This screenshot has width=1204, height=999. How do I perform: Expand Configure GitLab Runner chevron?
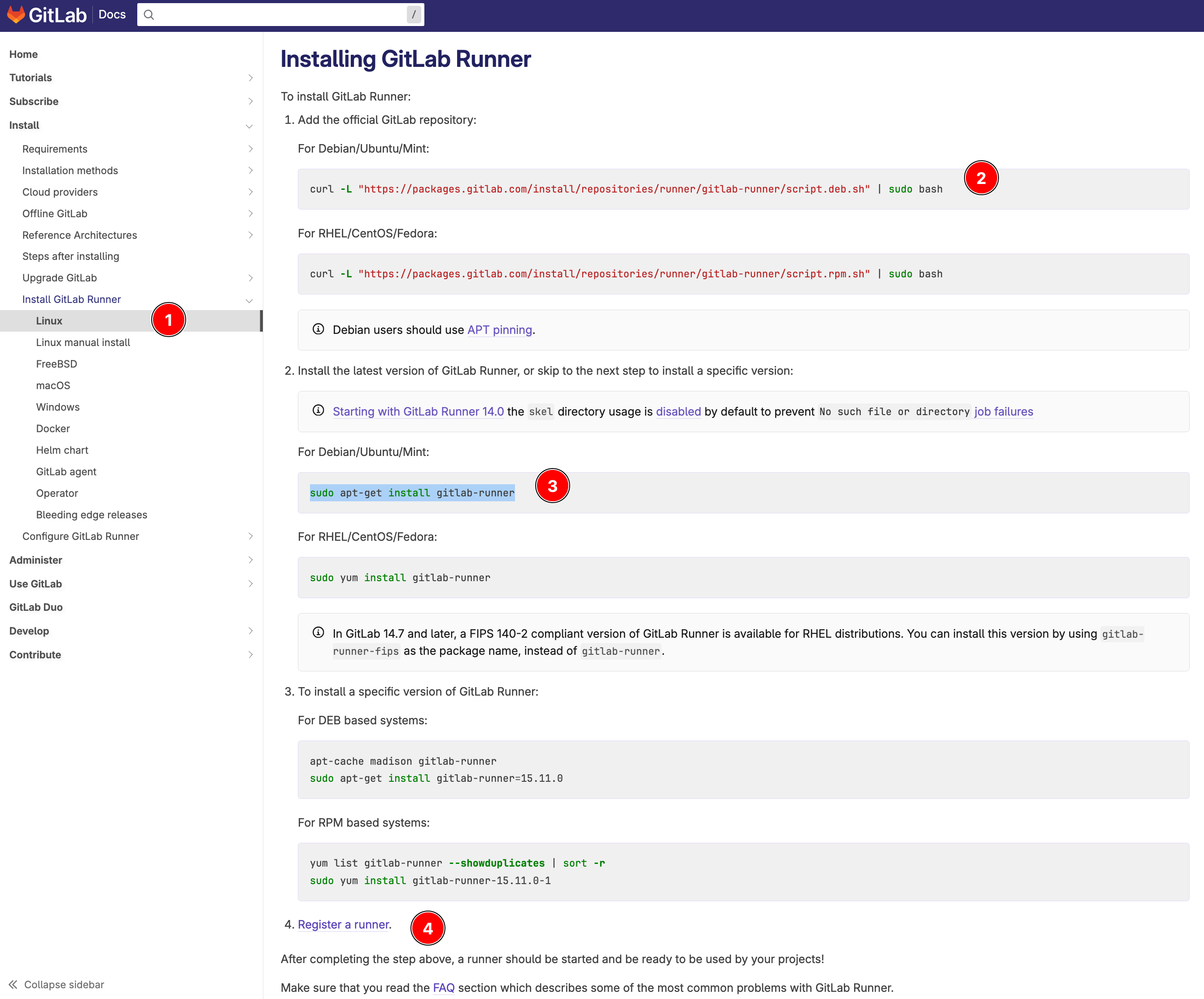click(250, 536)
